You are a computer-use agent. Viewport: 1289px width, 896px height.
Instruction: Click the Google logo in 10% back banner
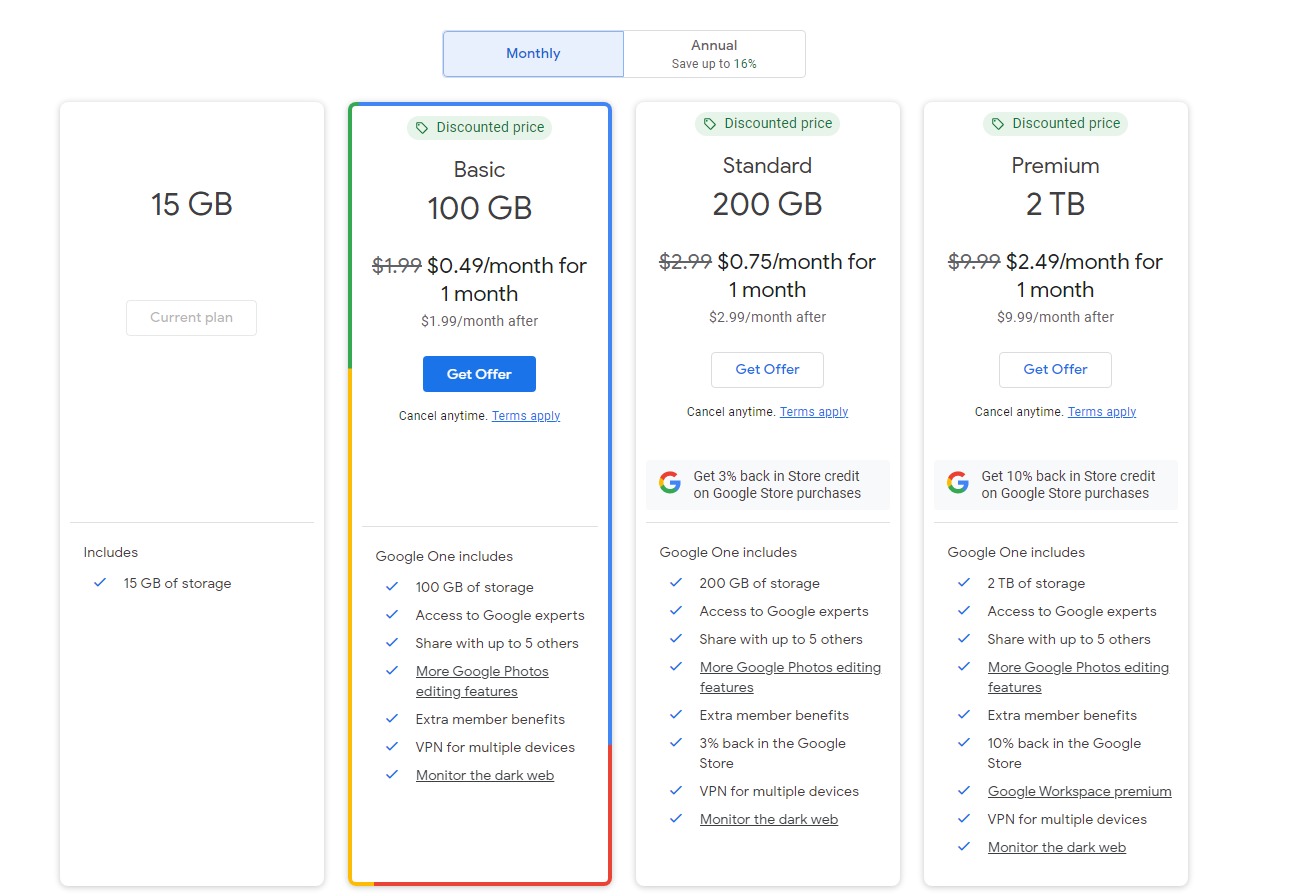pos(958,483)
